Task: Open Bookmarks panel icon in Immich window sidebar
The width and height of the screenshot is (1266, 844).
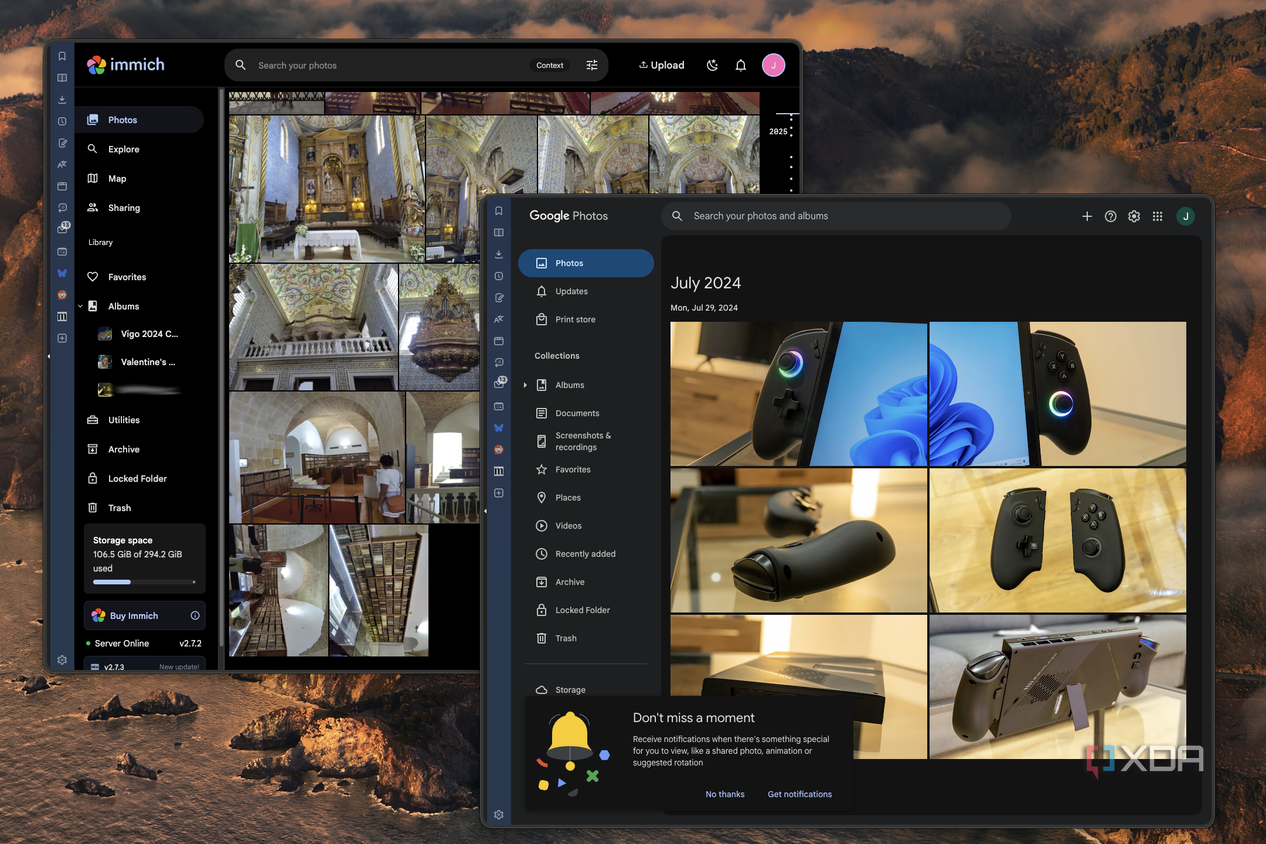Action: (x=62, y=56)
